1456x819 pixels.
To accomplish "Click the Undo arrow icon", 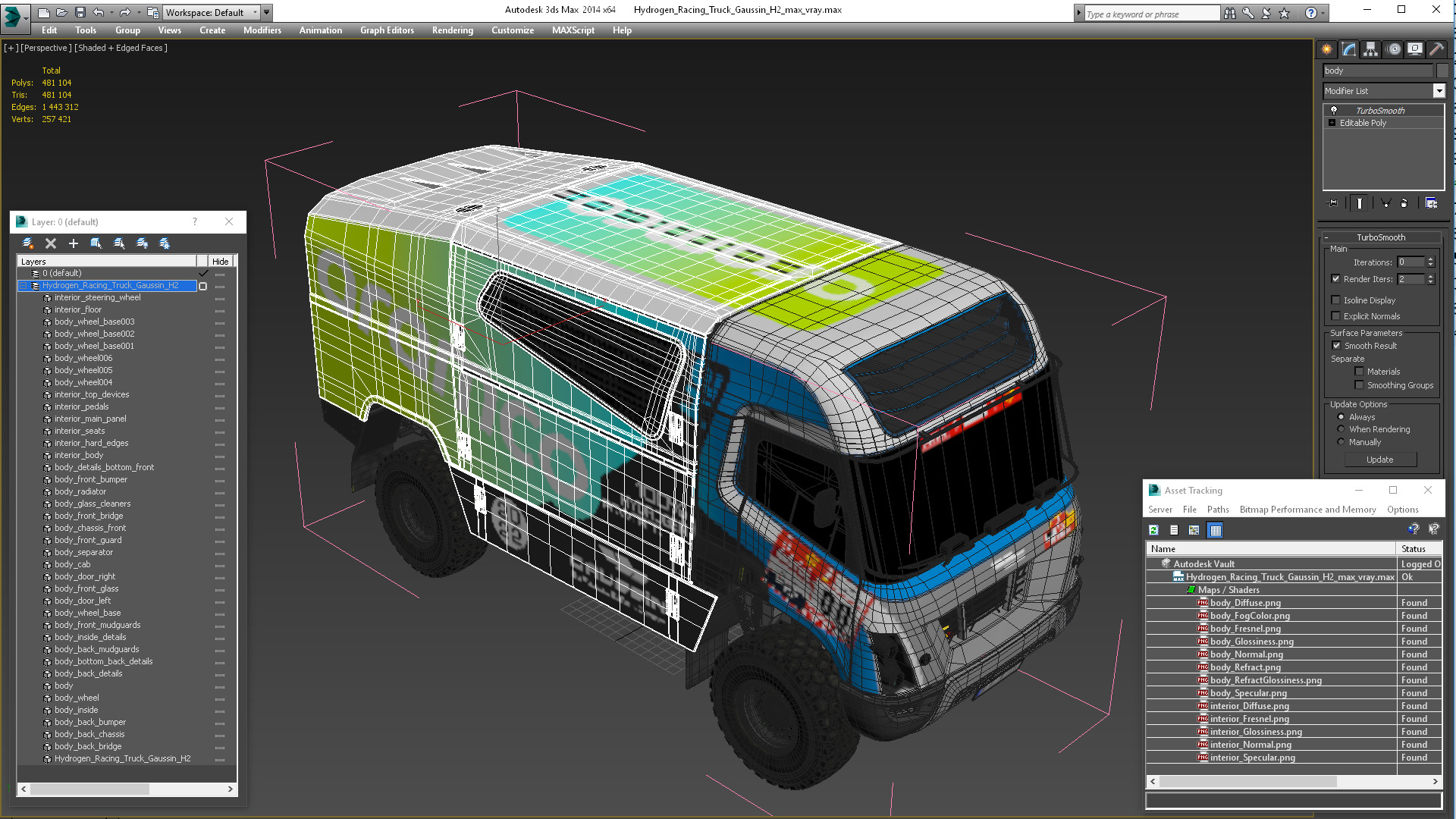I will (98, 12).
